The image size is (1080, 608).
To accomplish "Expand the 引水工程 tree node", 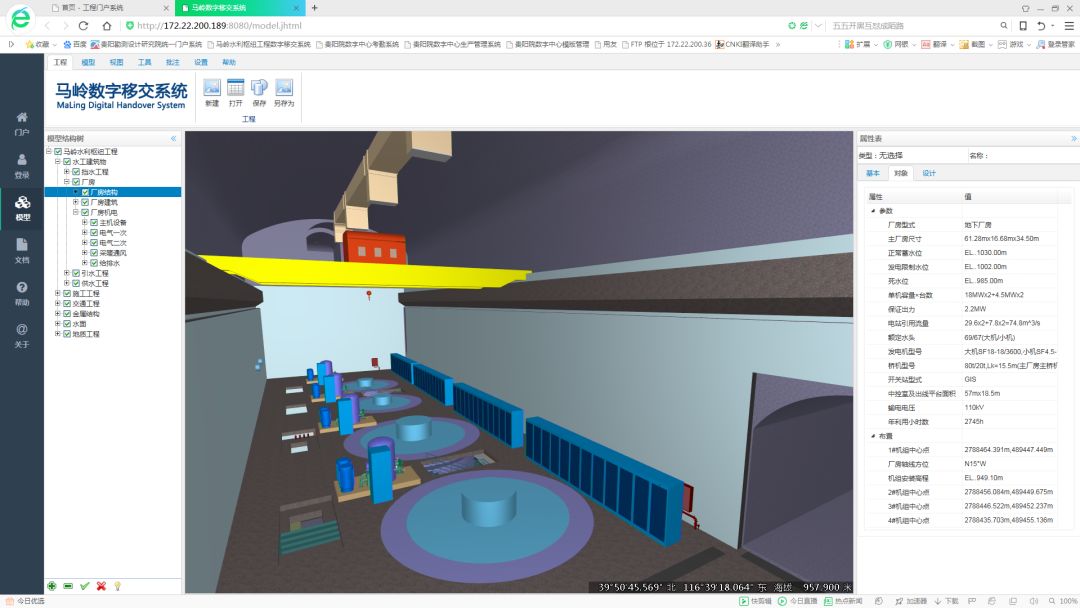I will click(x=67, y=273).
